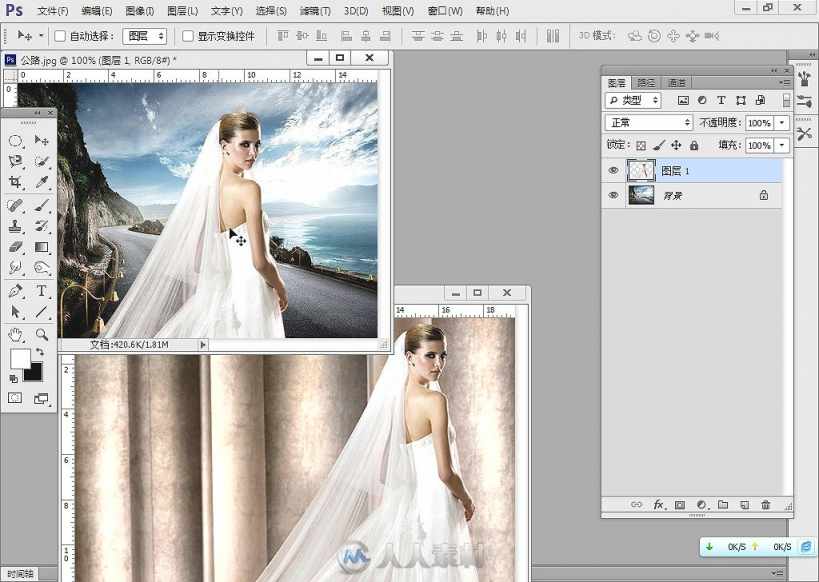Select the Horizontal Type tool in the toolbox
819x582 pixels.
[x=41, y=290]
